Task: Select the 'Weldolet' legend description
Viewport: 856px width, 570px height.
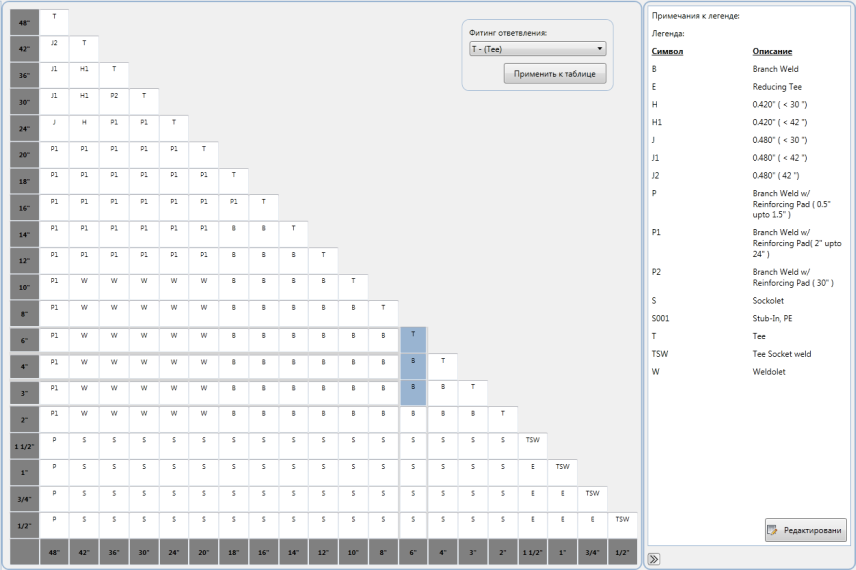Action: [769, 372]
